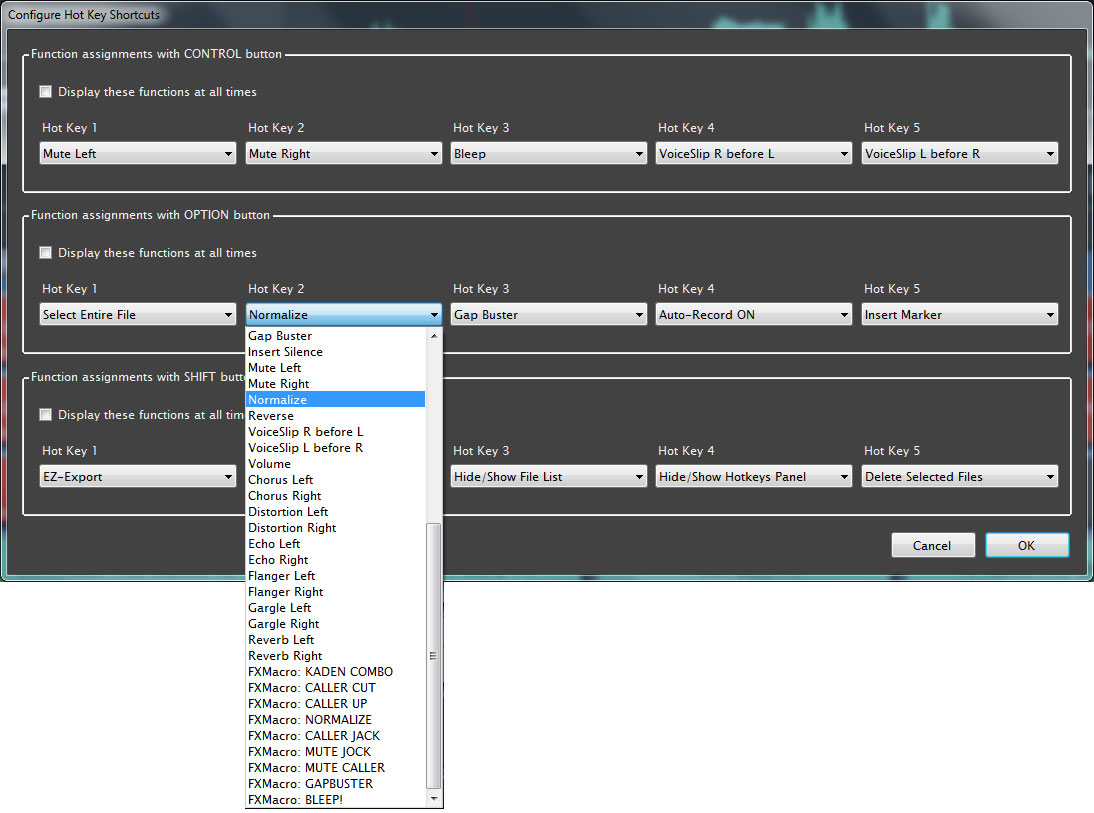Confirm hot key settings with OK

pyautogui.click(x=1027, y=545)
